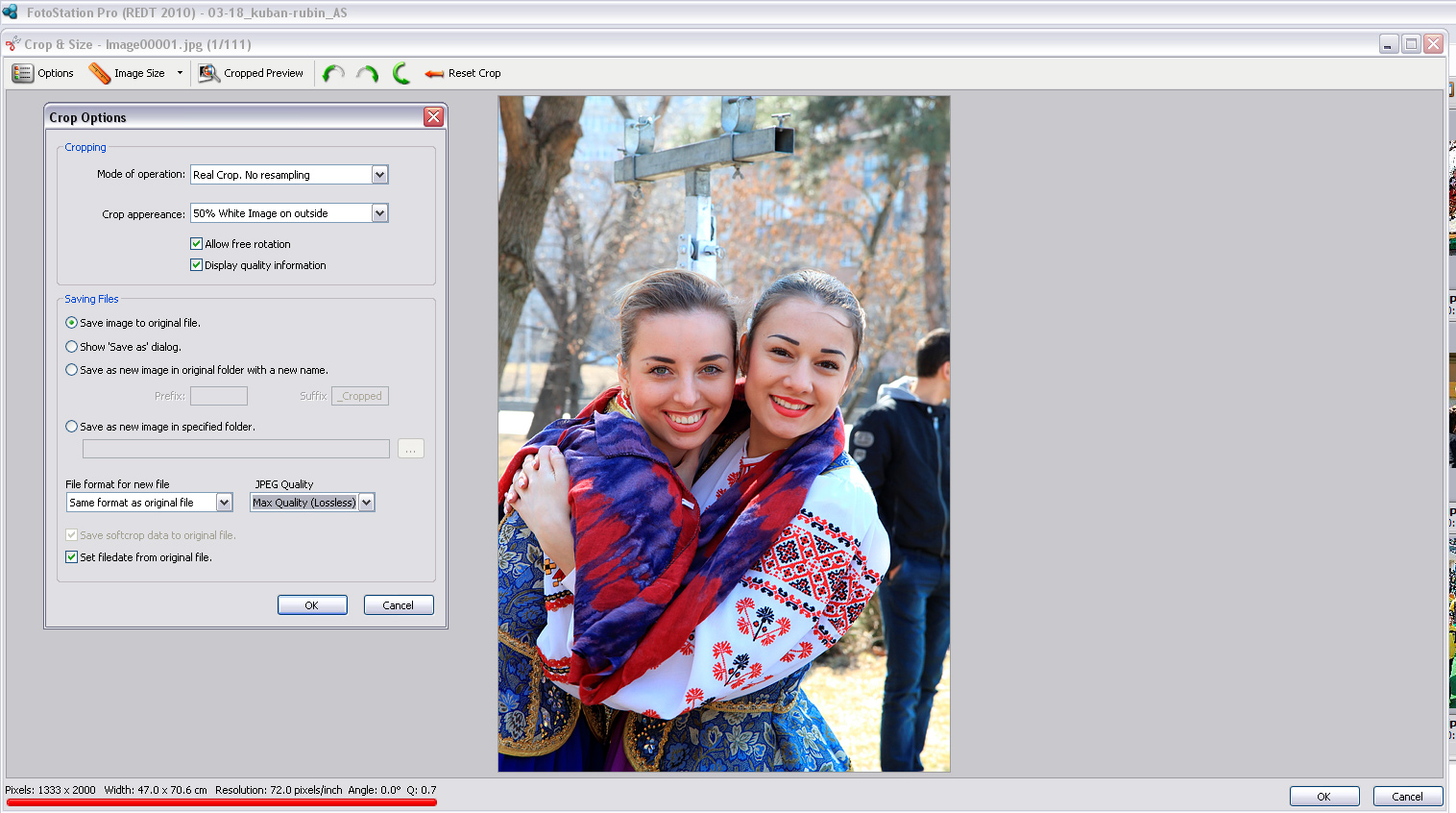Click Reset Crop in the toolbar
This screenshot has width=1456, height=813.
(463, 73)
